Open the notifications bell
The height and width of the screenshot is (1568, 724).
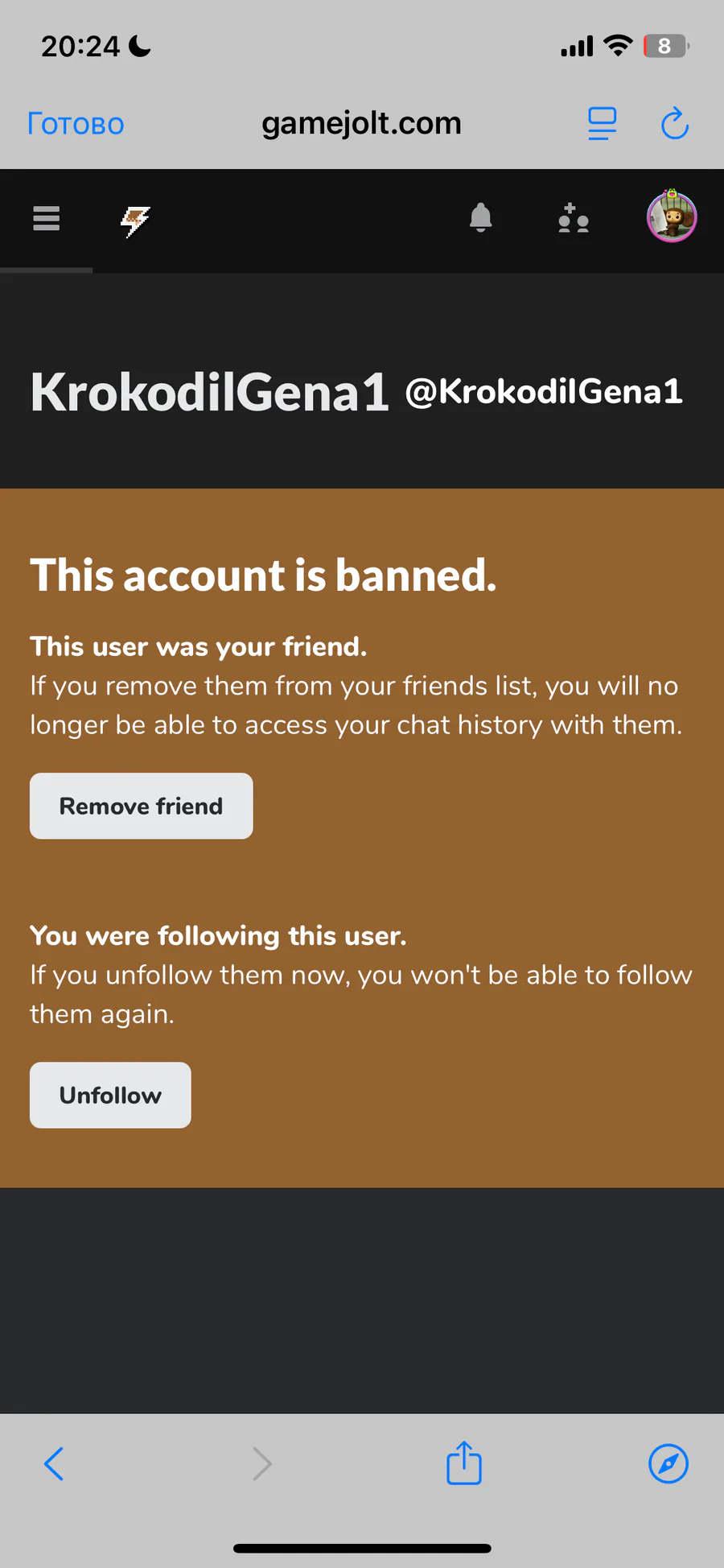point(480,218)
